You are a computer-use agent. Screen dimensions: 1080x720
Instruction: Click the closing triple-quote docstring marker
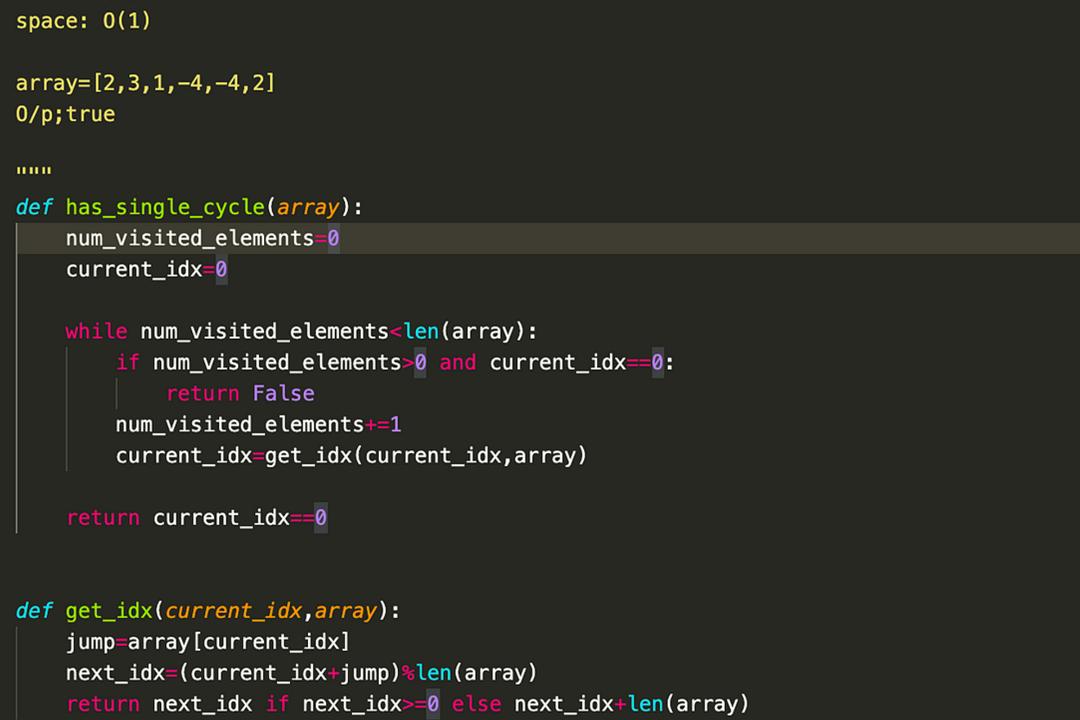[x=34, y=171]
